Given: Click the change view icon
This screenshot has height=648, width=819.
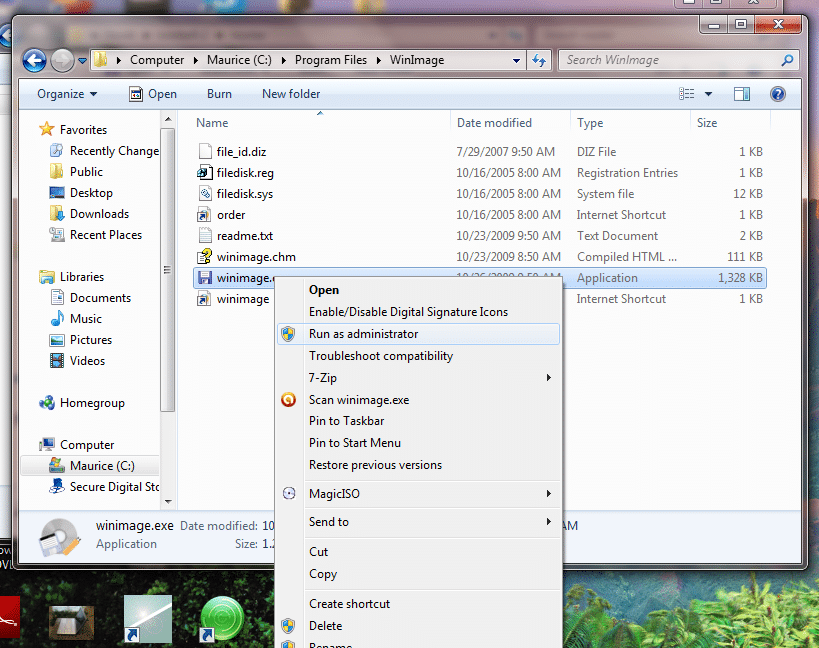Looking at the screenshot, I should pyautogui.click(x=686, y=94).
